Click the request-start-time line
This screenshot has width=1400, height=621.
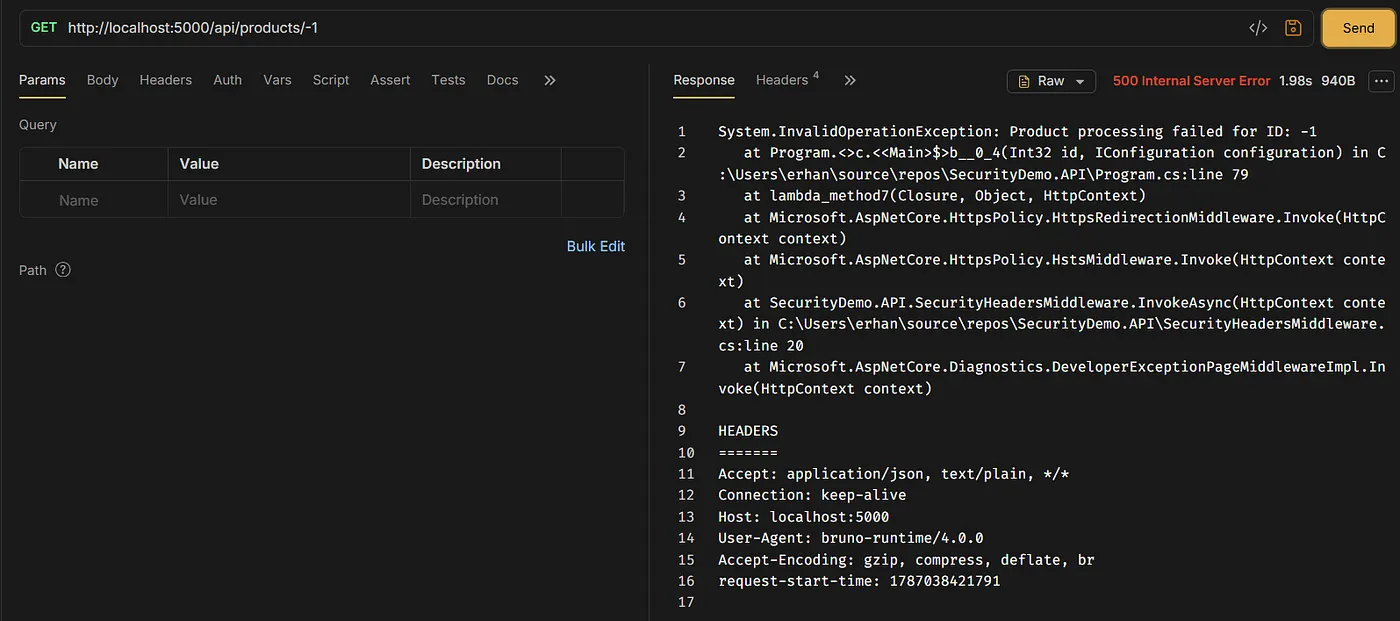pos(859,581)
